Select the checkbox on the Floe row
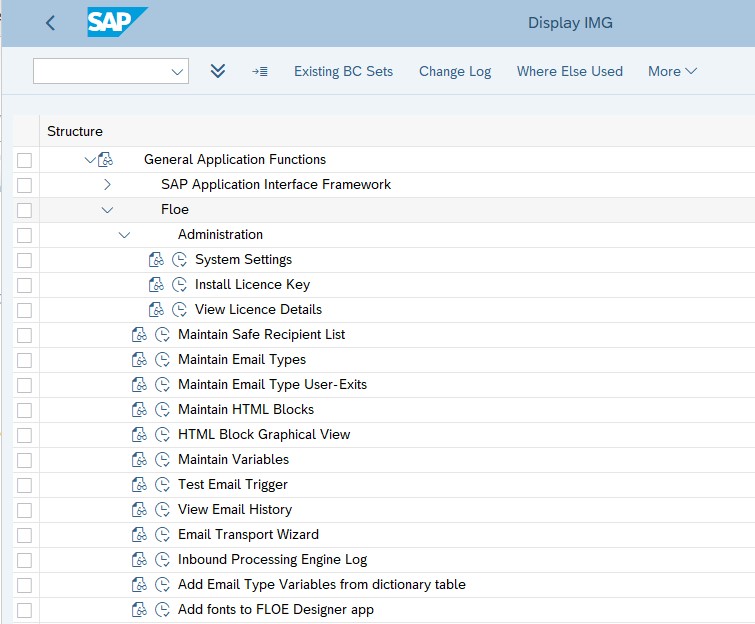 tap(25, 210)
